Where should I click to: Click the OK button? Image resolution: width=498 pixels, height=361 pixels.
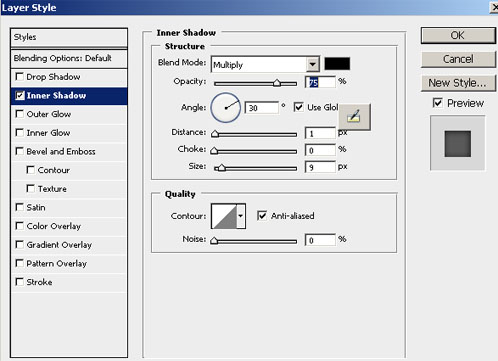[x=458, y=35]
